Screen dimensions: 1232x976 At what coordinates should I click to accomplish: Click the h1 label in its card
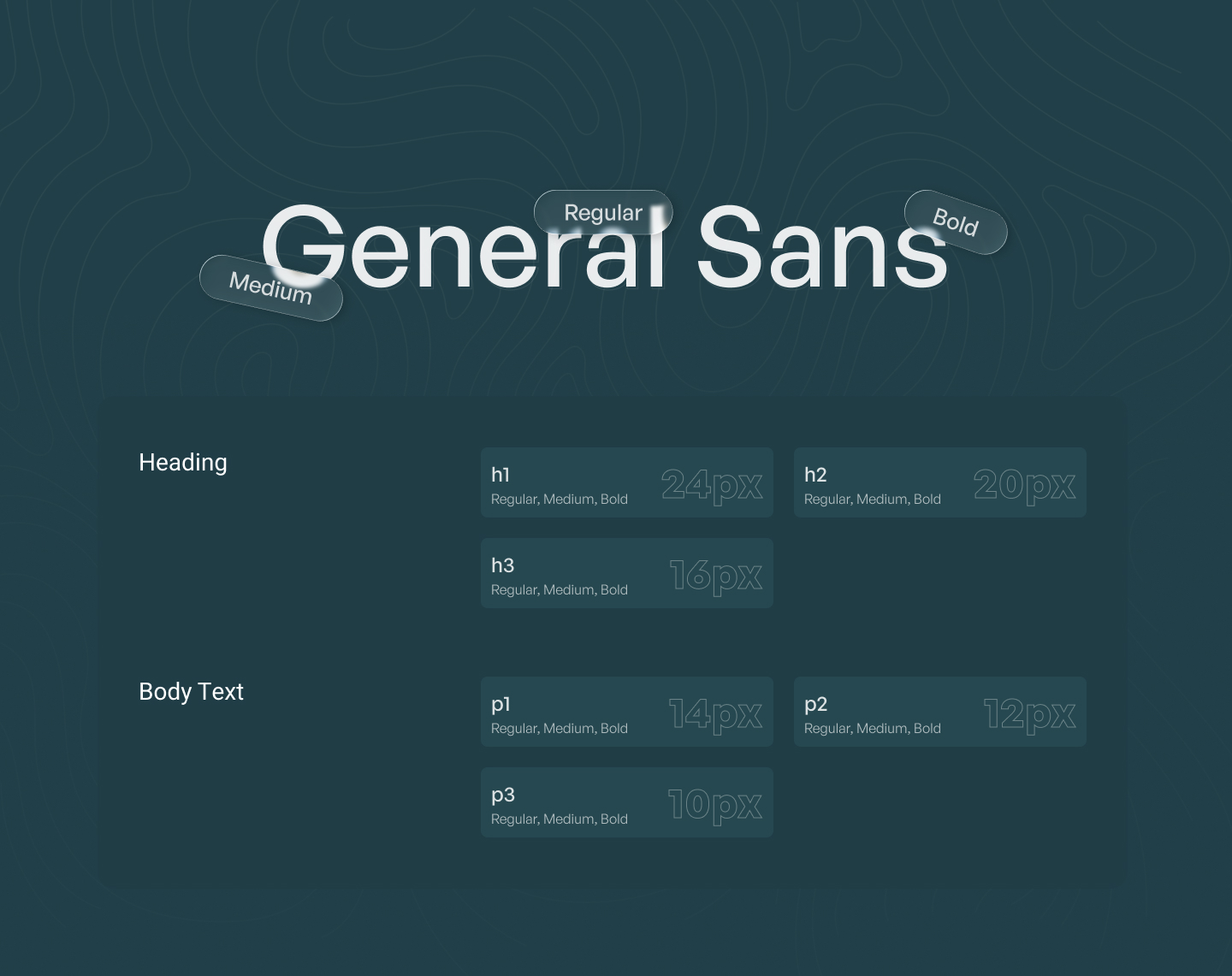point(500,475)
